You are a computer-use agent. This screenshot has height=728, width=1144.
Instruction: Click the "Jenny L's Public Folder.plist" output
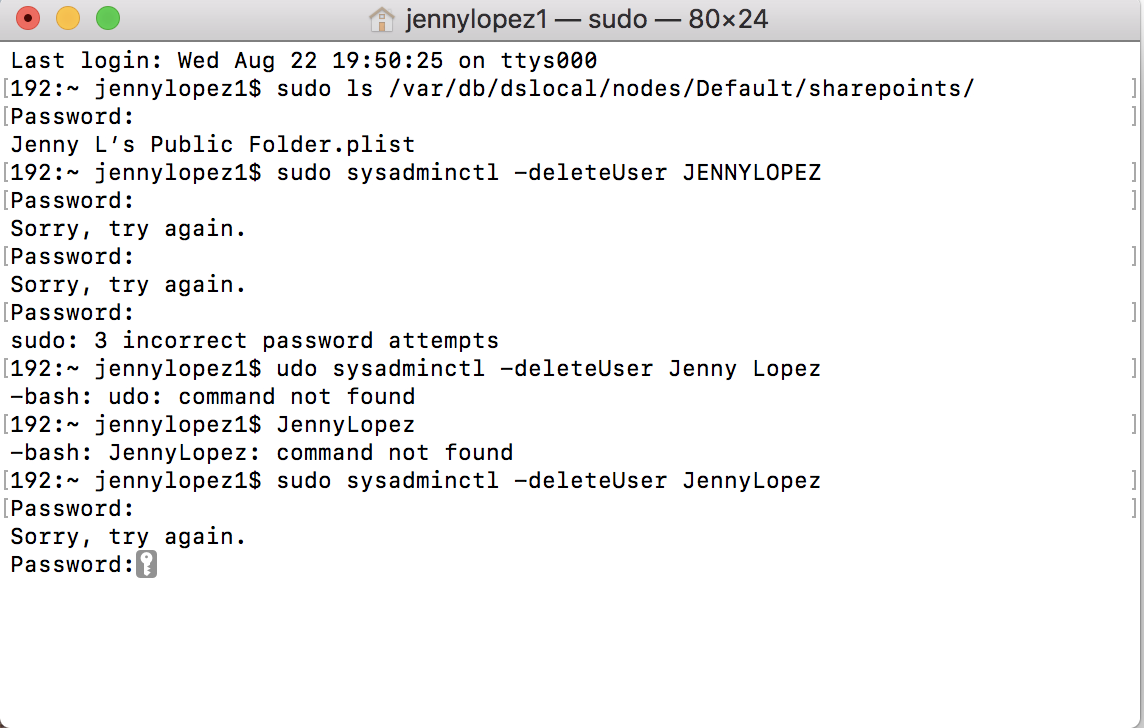[212, 144]
